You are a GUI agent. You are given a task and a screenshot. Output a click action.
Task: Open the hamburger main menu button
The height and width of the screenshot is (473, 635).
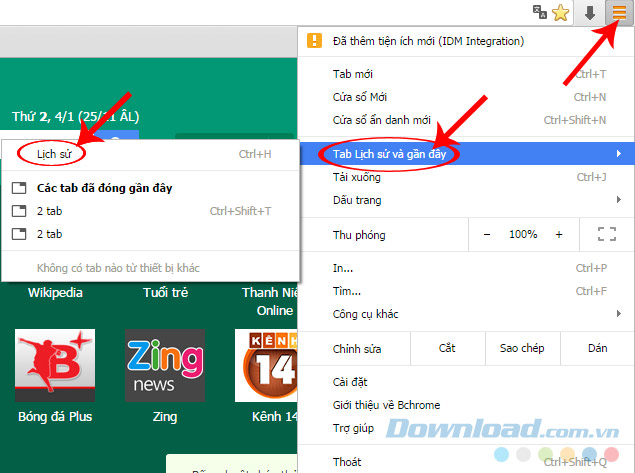tap(619, 13)
